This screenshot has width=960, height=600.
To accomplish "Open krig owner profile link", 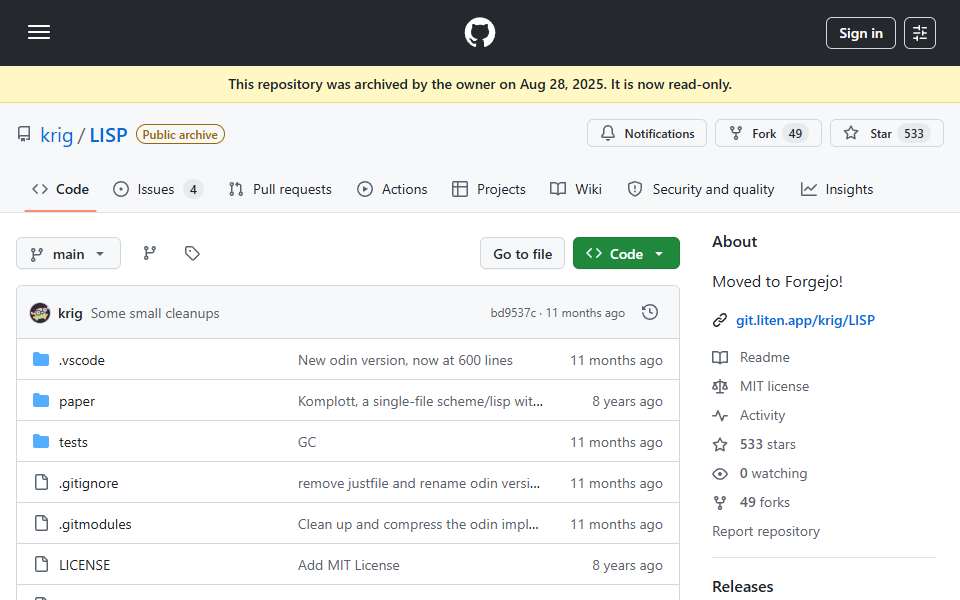I will pos(56,135).
